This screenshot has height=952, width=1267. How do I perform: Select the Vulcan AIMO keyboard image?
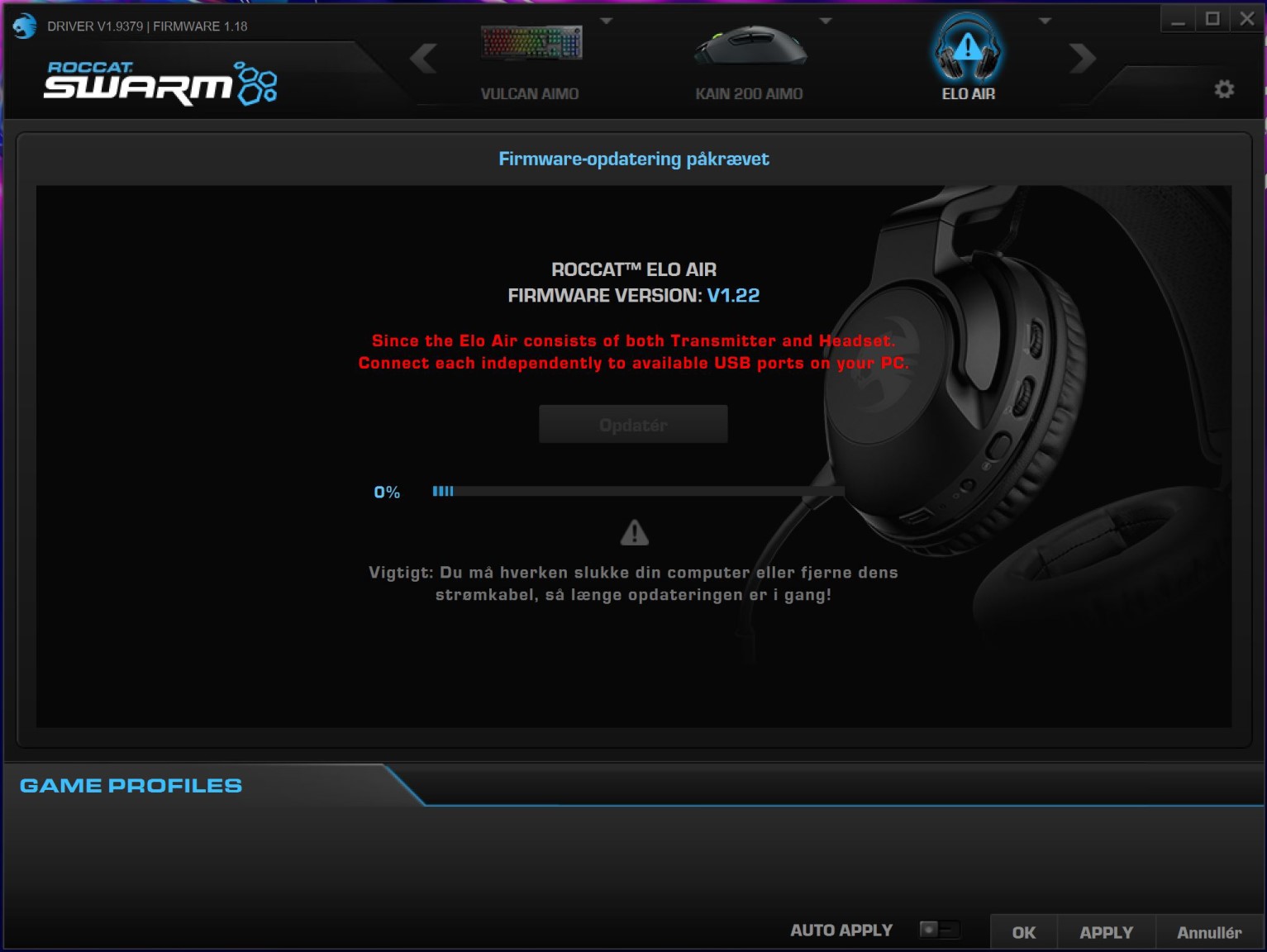click(531, 43)
